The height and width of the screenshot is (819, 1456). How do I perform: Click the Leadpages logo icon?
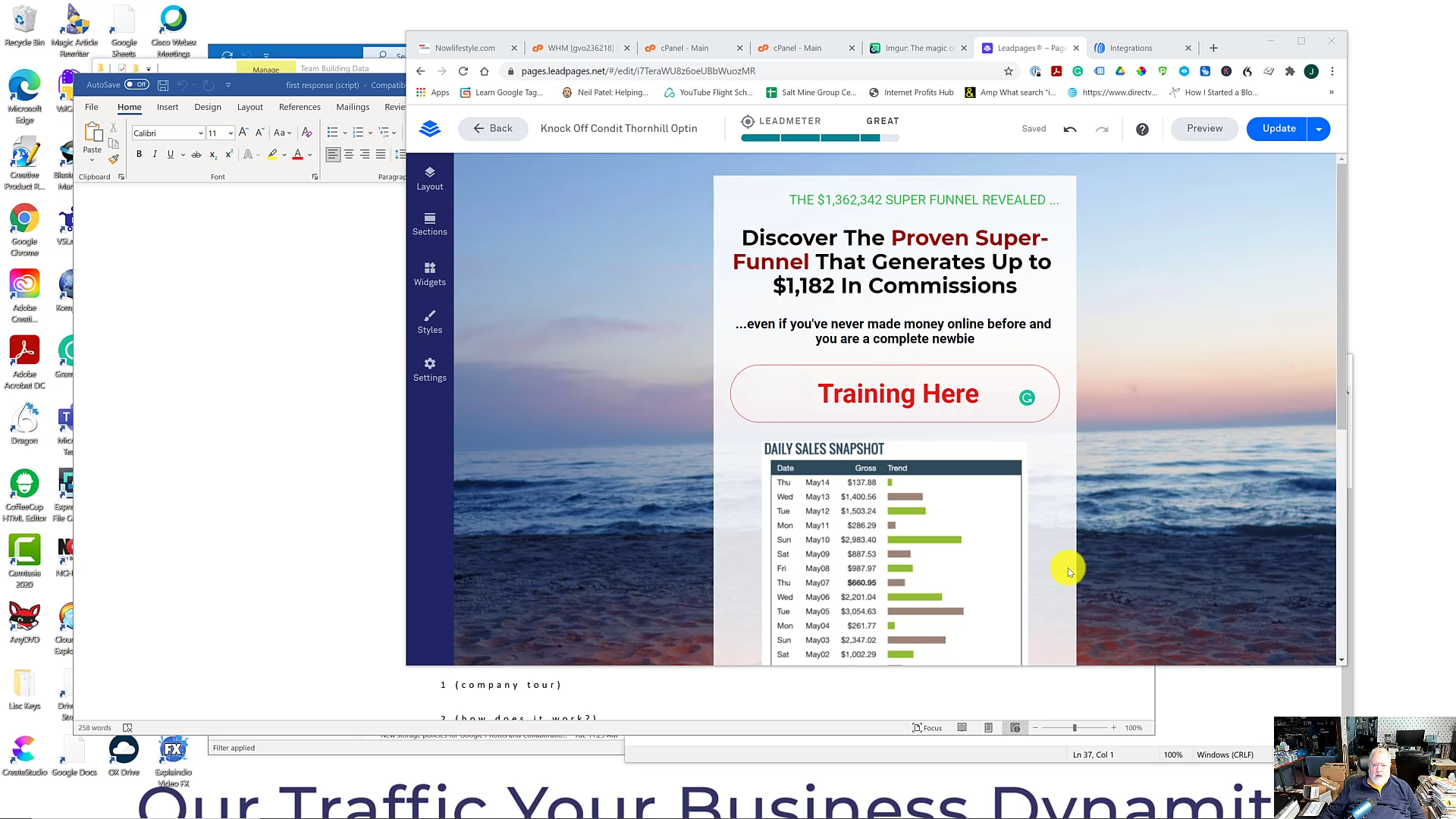pyautogui.click(x=430, y=129)
